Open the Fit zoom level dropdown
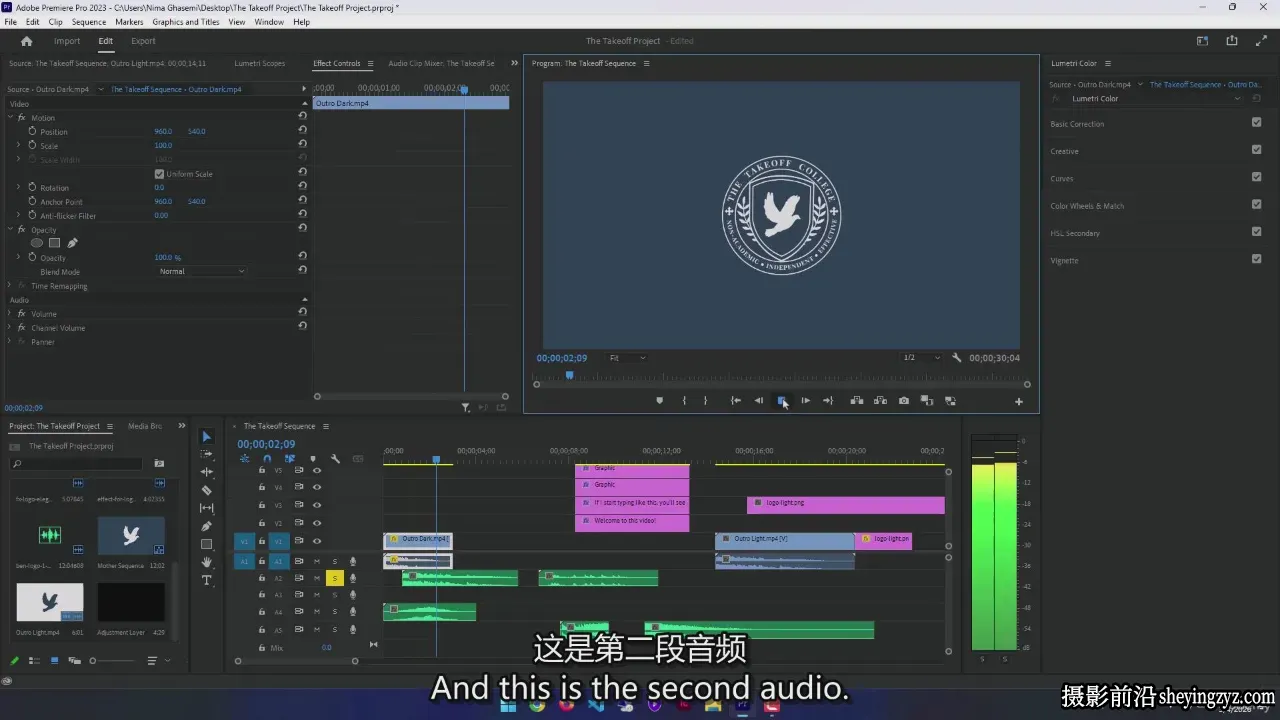Viewport: 1280px width, 720px height. [627, 358]
